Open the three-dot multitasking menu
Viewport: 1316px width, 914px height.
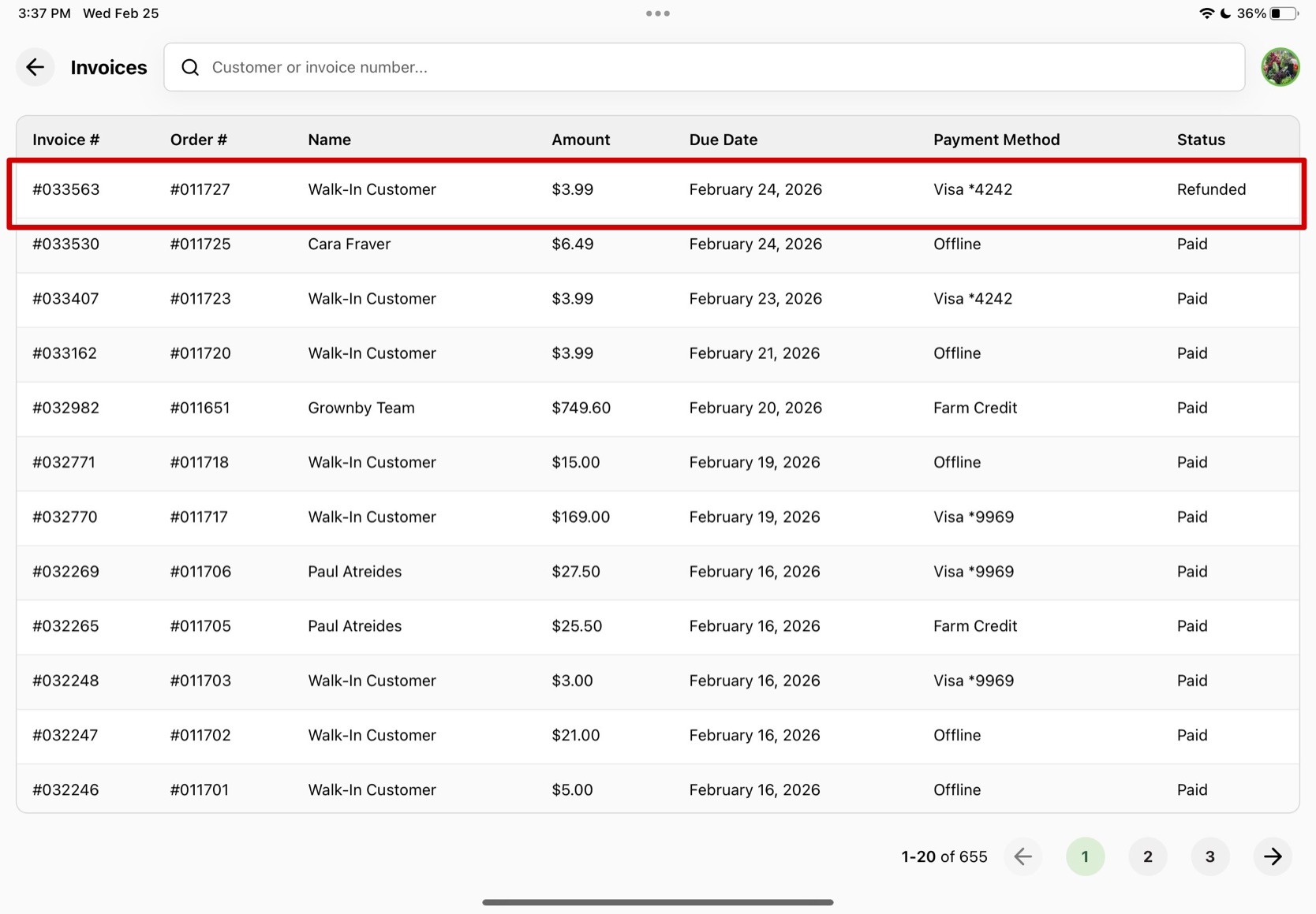pyautogui.click(x=657, y=13)
